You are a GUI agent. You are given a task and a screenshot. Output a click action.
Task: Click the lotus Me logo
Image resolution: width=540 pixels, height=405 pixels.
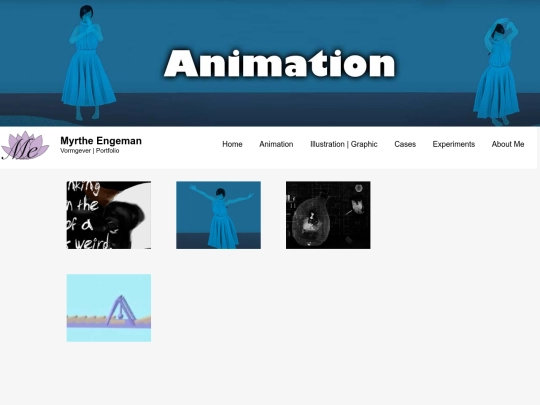25,146
